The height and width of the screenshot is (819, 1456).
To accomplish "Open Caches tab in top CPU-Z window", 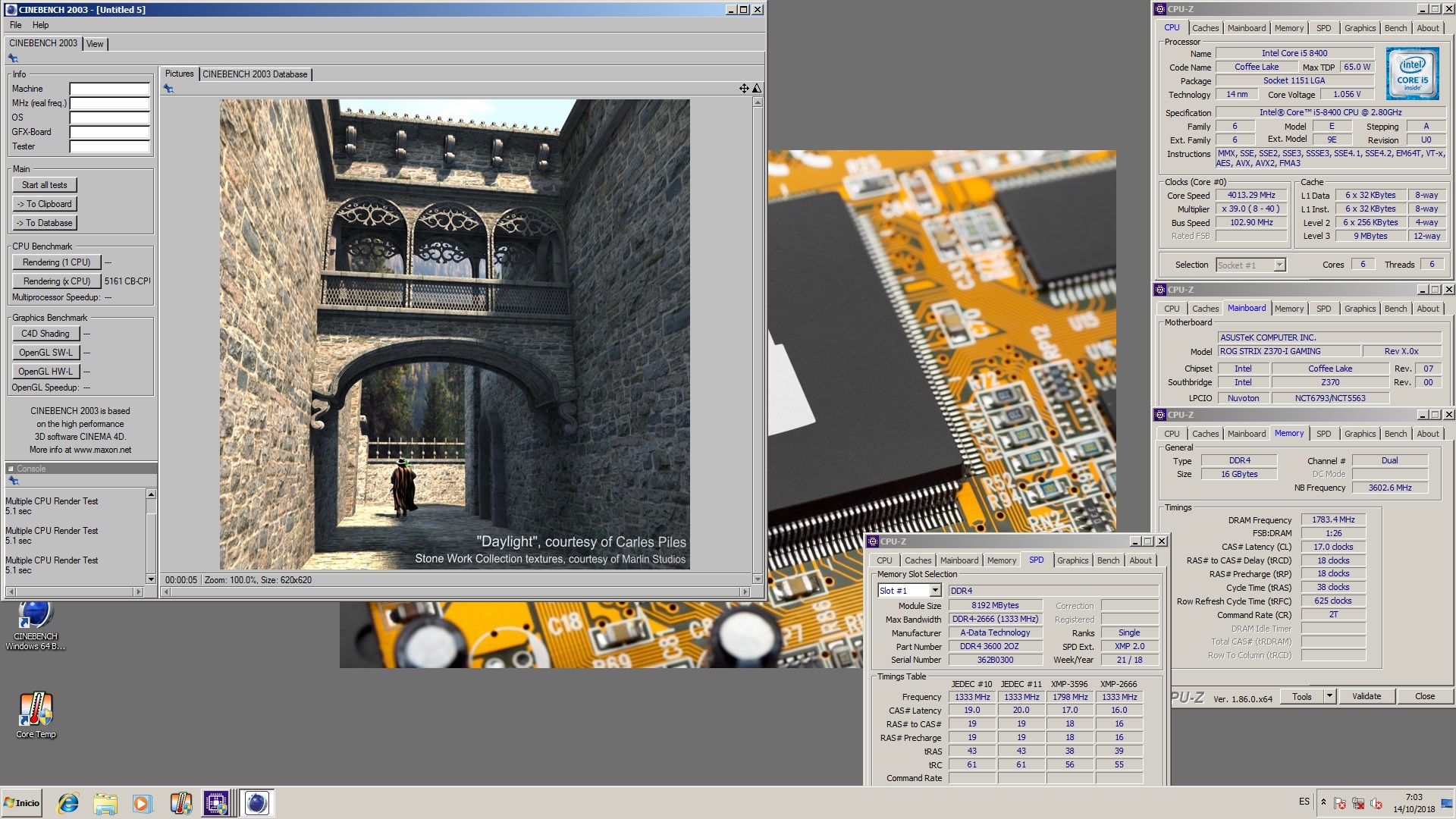I will [x=1205, y=28].
